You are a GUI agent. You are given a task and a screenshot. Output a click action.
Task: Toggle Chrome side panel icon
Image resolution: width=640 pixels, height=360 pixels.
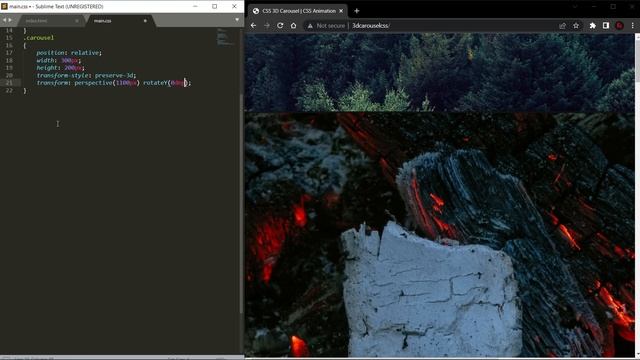[606, 26]
